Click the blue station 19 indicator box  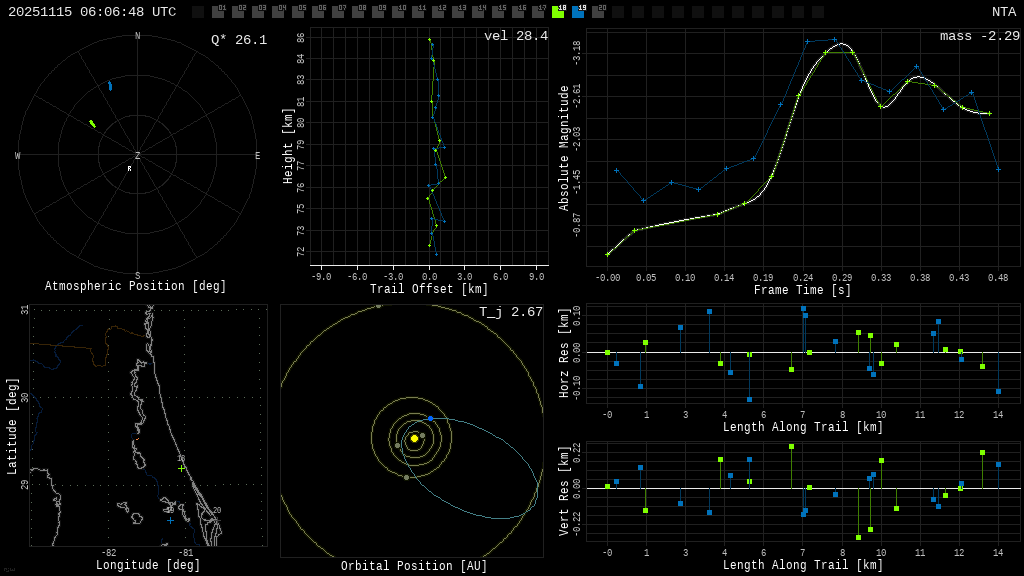578,12
